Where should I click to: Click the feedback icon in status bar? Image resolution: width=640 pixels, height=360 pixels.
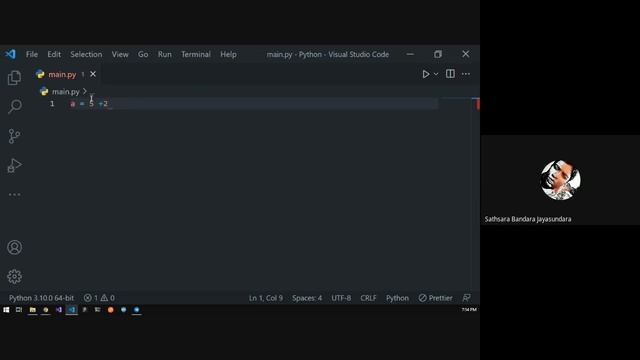(x=466, y=298)
